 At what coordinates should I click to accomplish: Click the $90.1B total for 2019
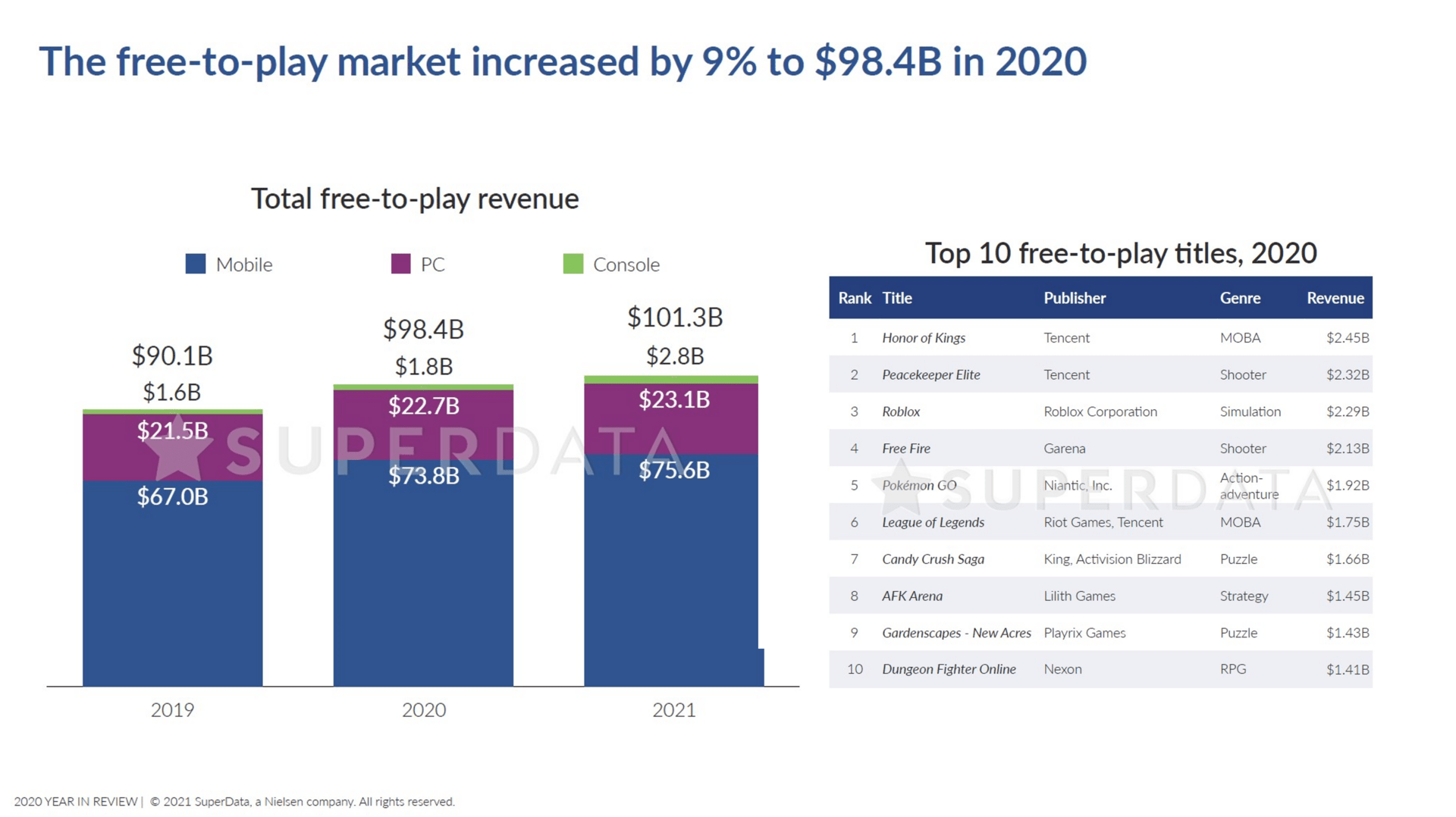pos(172,355)
